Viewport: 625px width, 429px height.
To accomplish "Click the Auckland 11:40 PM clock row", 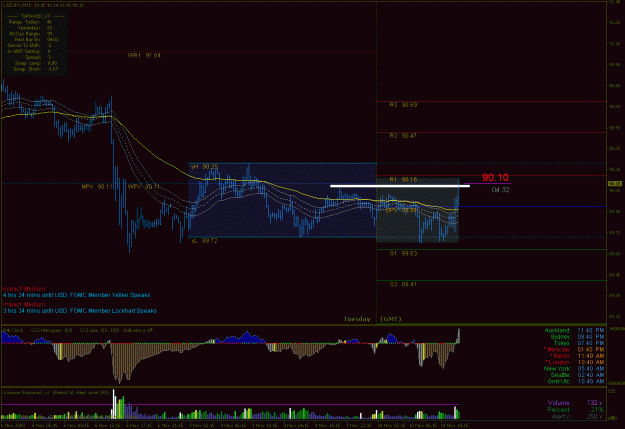I will tap(574, 331).
